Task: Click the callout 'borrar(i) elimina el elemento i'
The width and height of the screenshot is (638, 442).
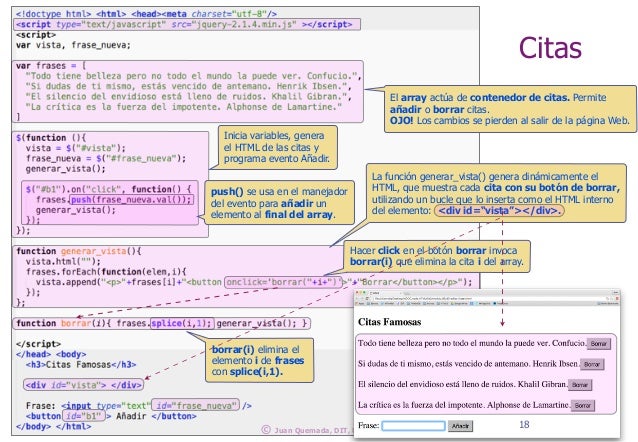Action: tap(259, 360)
